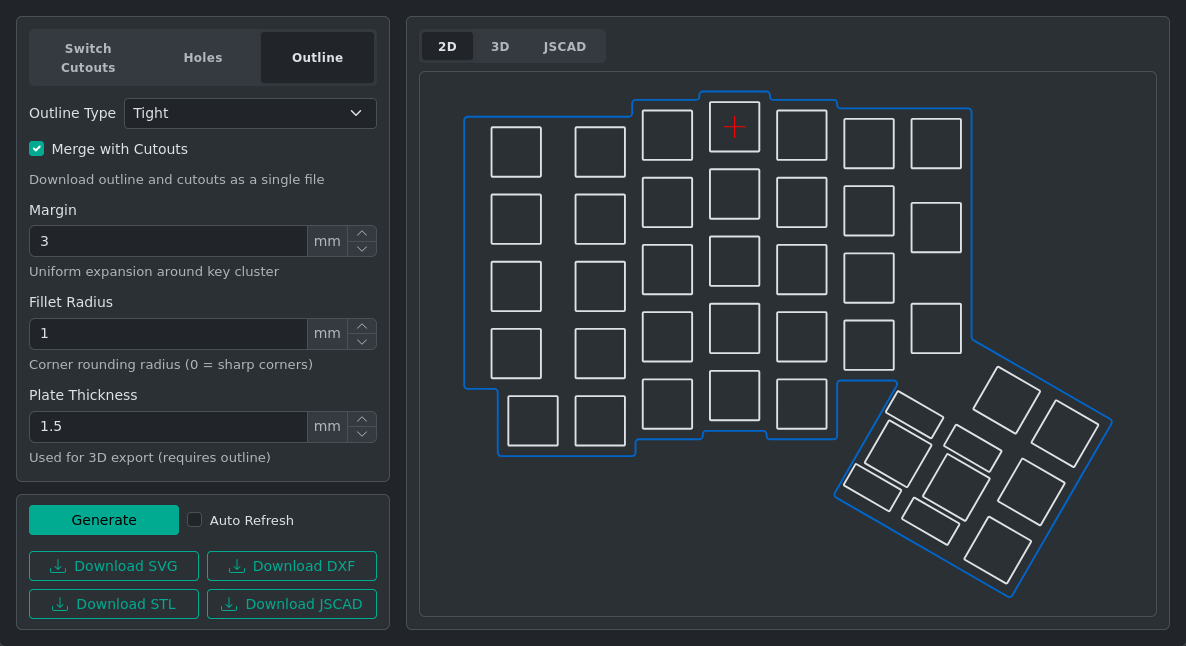Image resolution: width=1186 pixels, height=646 pixels.
Task: Switch to the Holes tab
Action: 203,57
